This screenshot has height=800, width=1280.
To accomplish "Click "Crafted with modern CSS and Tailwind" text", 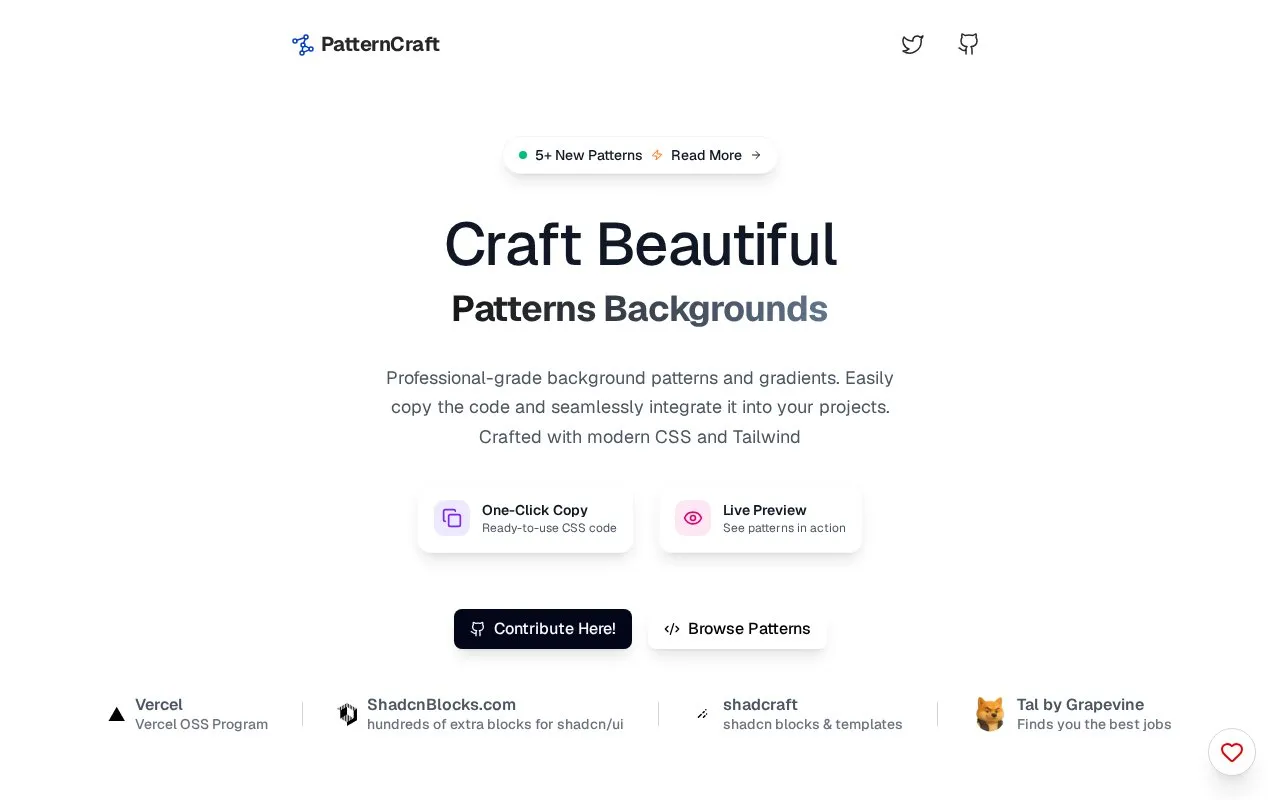I will (x=640, y=437).
